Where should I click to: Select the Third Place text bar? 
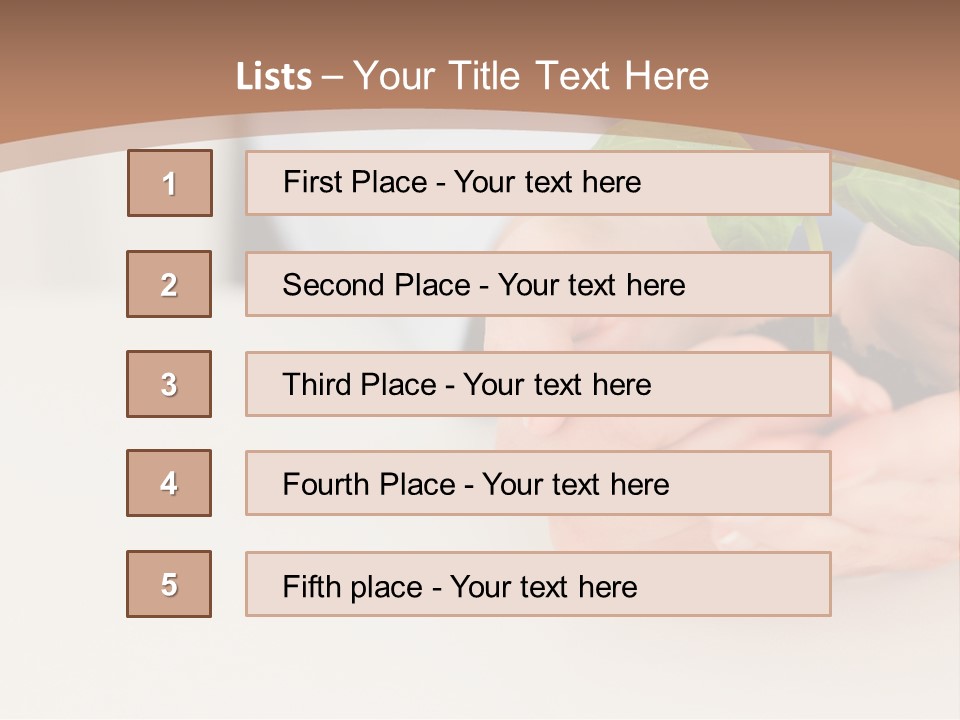coord(538,384)
